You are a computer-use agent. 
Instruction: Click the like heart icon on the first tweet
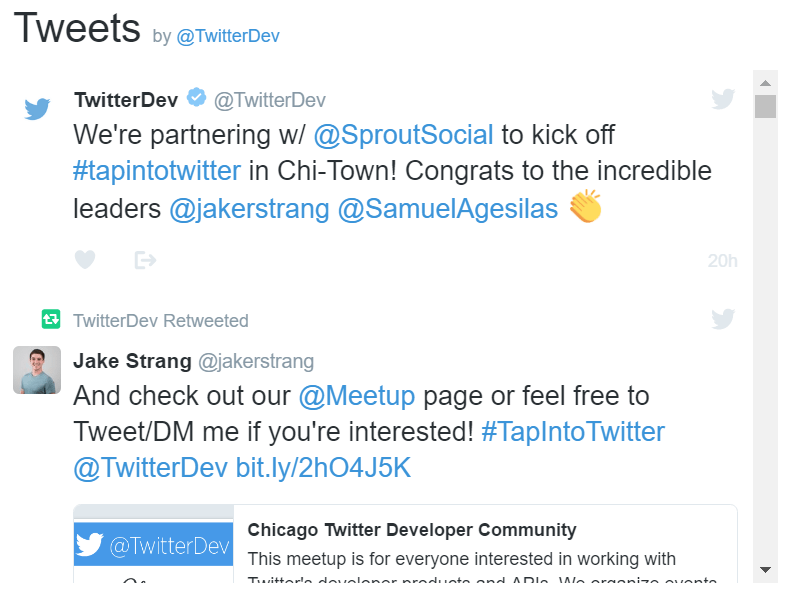coord(85,259)
